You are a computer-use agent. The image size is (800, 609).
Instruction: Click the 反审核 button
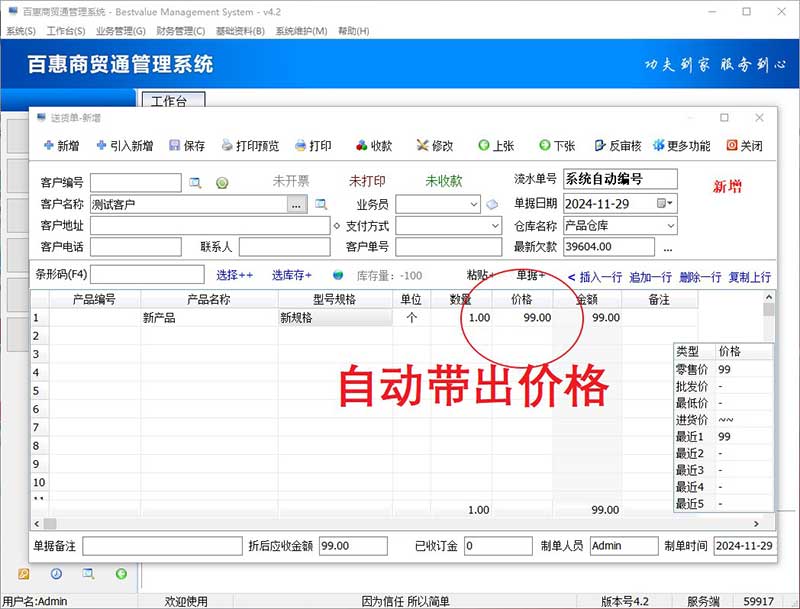pos(617,146)
